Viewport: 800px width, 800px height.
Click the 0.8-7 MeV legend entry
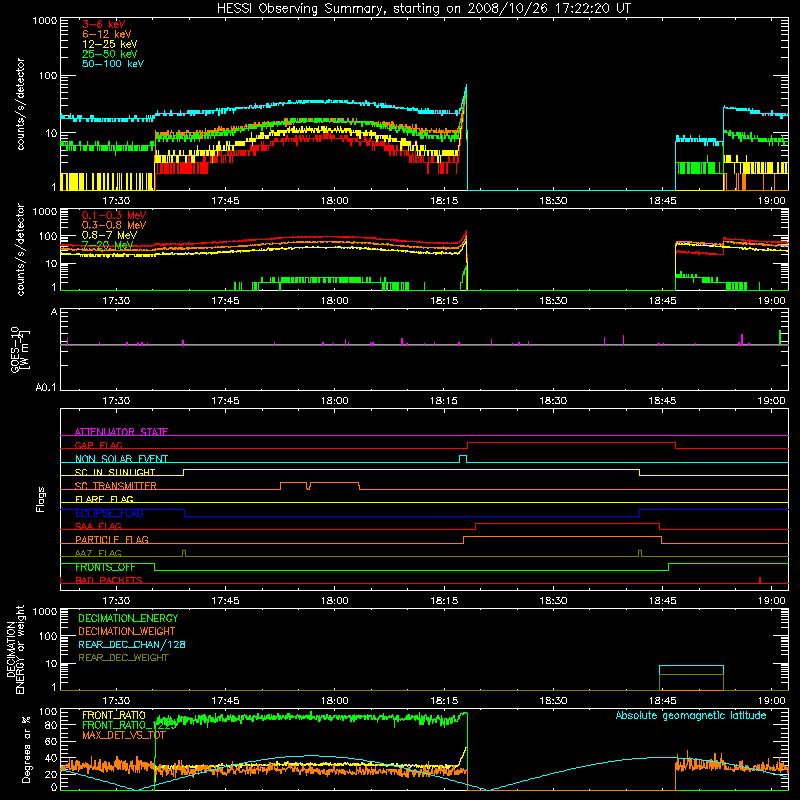[109, 235]
